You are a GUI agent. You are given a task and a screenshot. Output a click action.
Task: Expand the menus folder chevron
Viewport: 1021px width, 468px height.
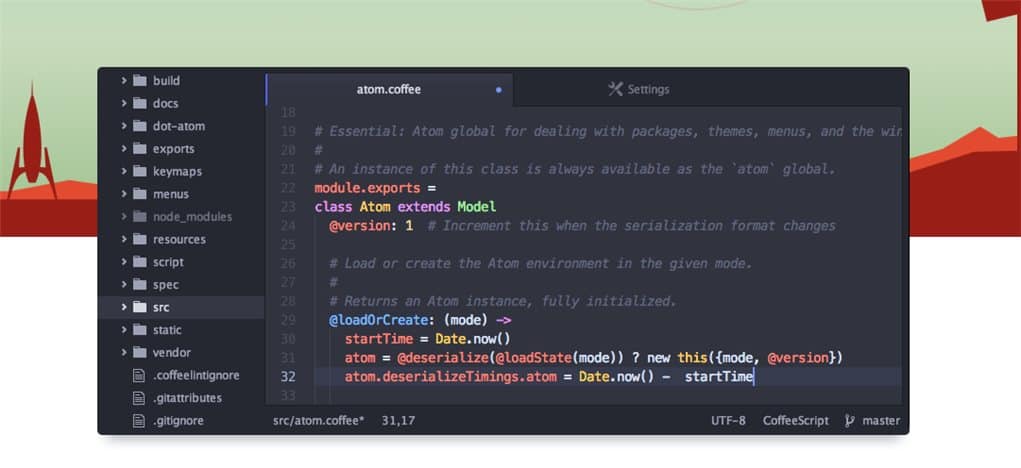coord(123,194)
